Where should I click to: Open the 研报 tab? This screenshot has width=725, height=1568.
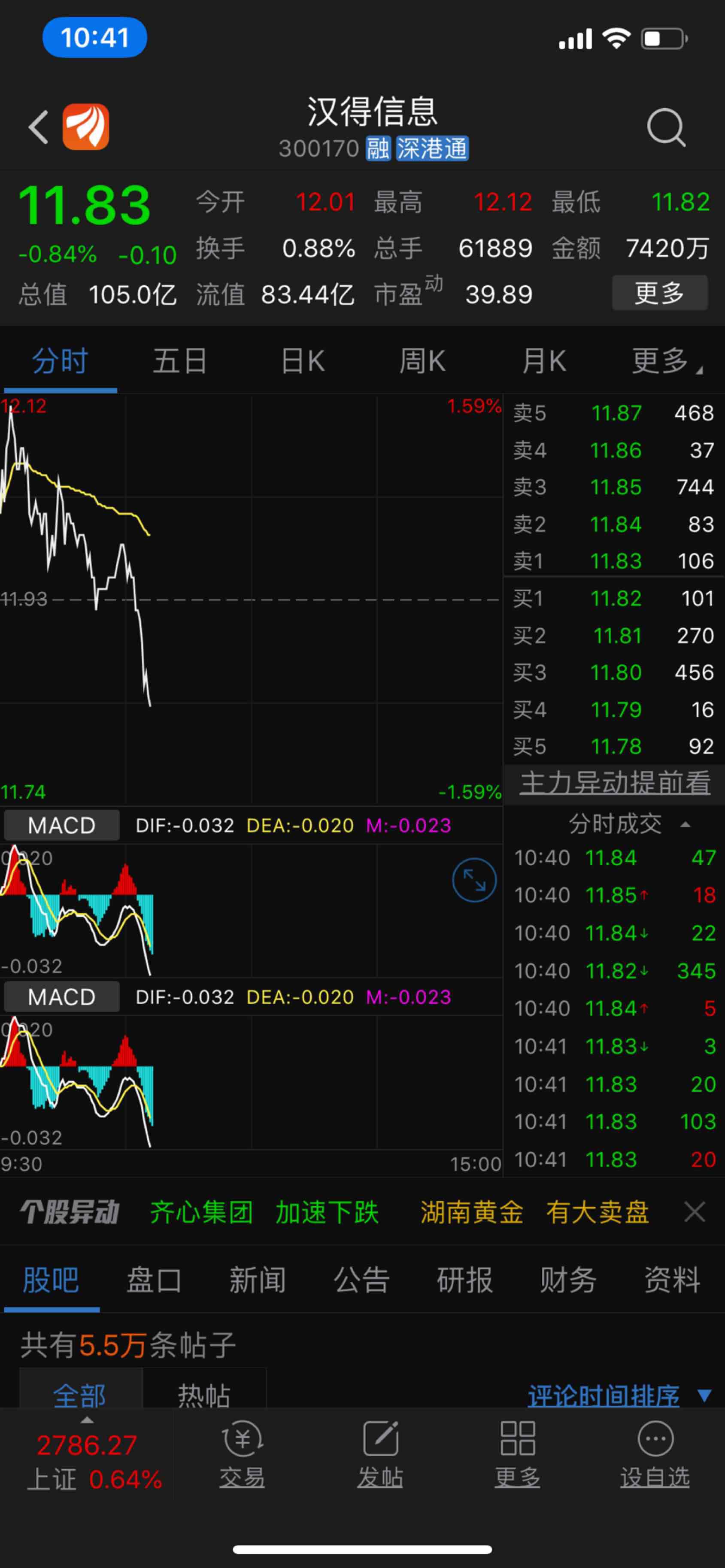click(x=464, y=1280)
